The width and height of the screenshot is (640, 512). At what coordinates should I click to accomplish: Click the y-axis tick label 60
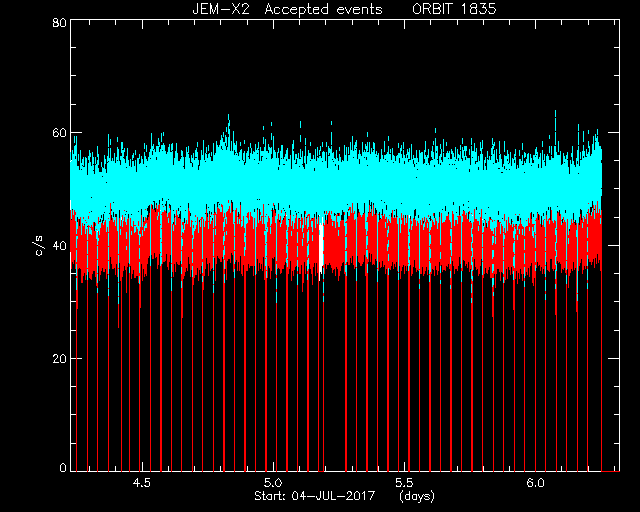[x=60, y=133]
